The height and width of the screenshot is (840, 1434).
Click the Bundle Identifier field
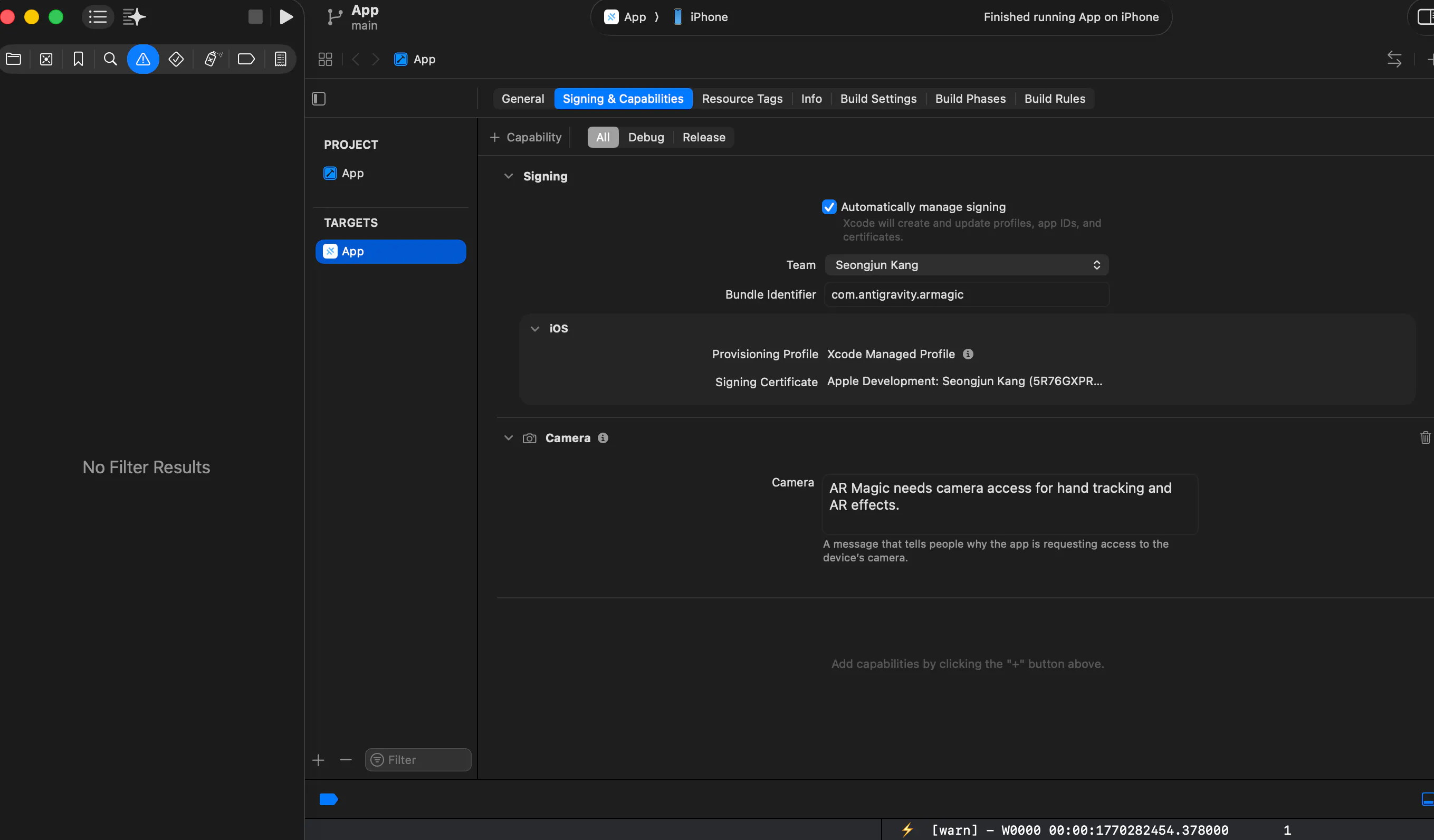pos(966,294)
